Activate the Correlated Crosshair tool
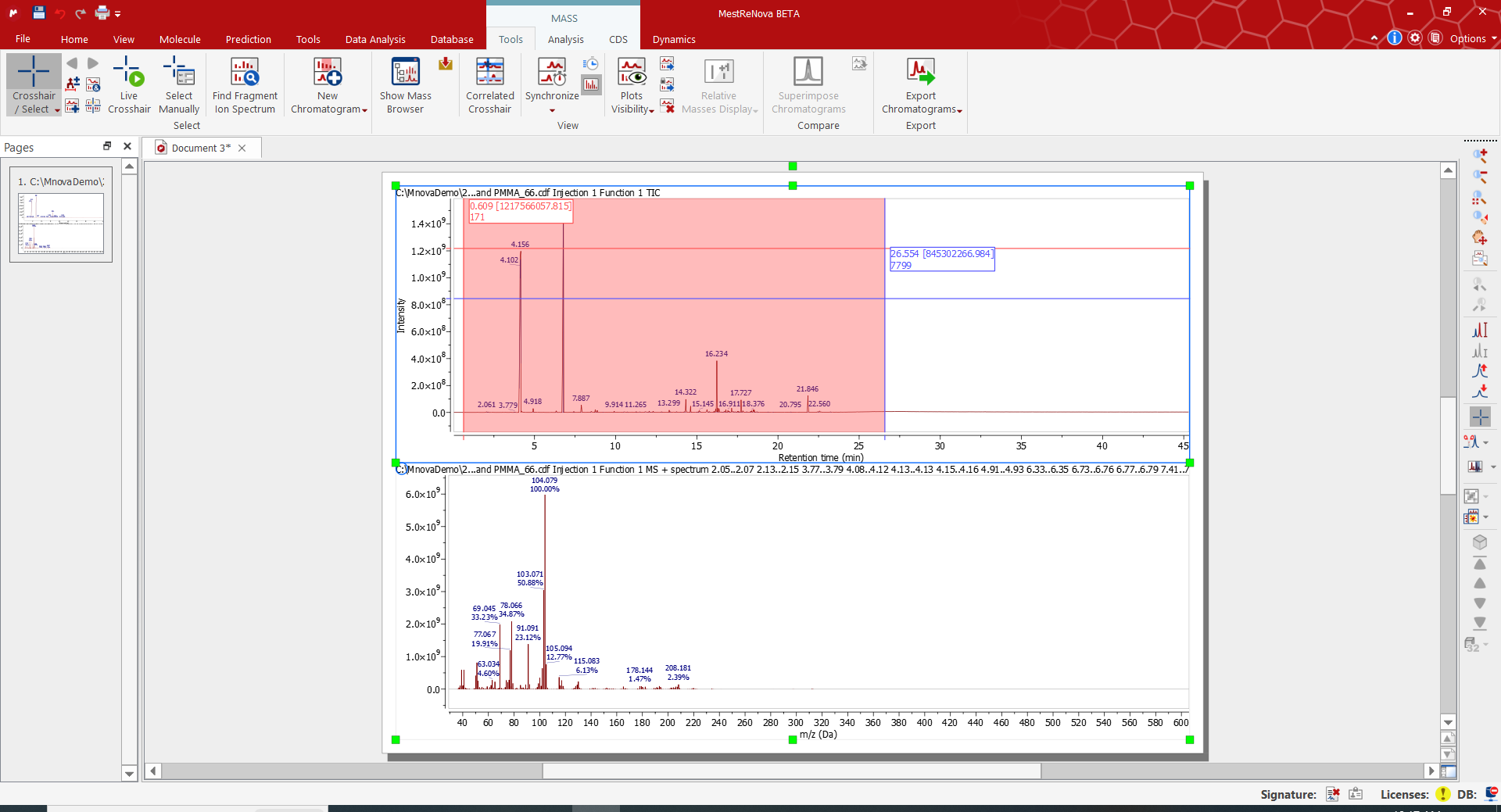The height and width of the screenshot is (812, 1501). [489, 72]
